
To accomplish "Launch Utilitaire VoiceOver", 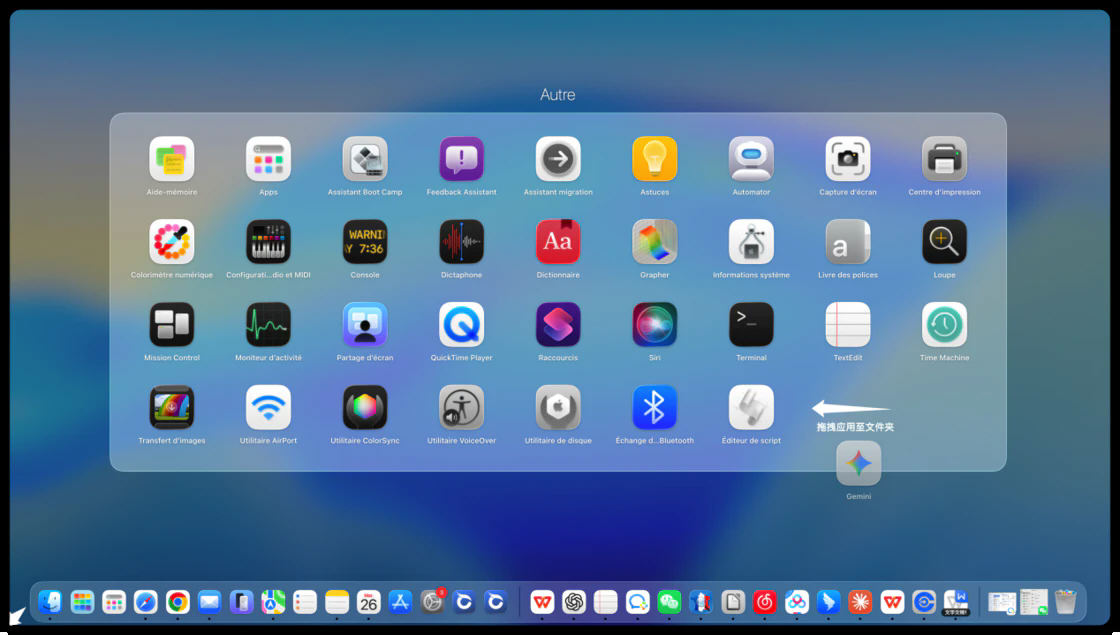I will point(461,407).
